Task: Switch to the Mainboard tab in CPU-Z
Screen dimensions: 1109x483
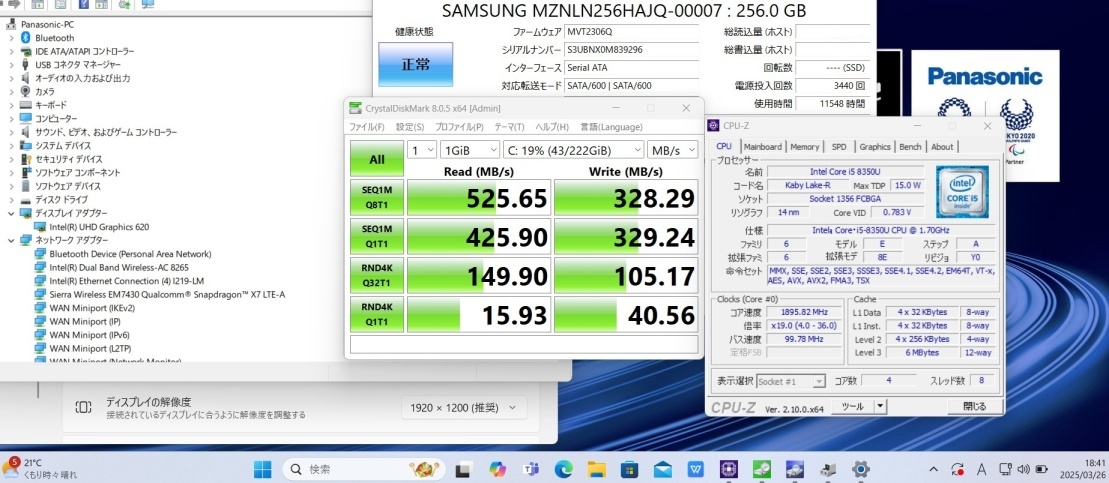Action: [762, 146]
